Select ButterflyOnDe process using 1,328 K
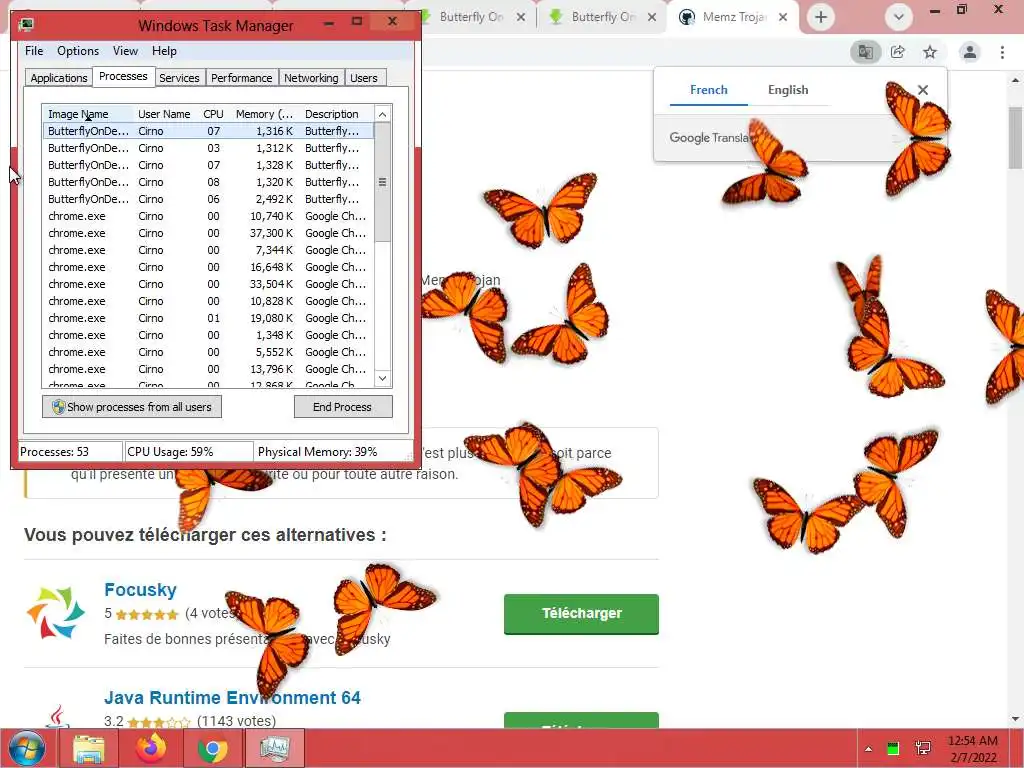Screen dimensions: 1024x768 point(208,165)
